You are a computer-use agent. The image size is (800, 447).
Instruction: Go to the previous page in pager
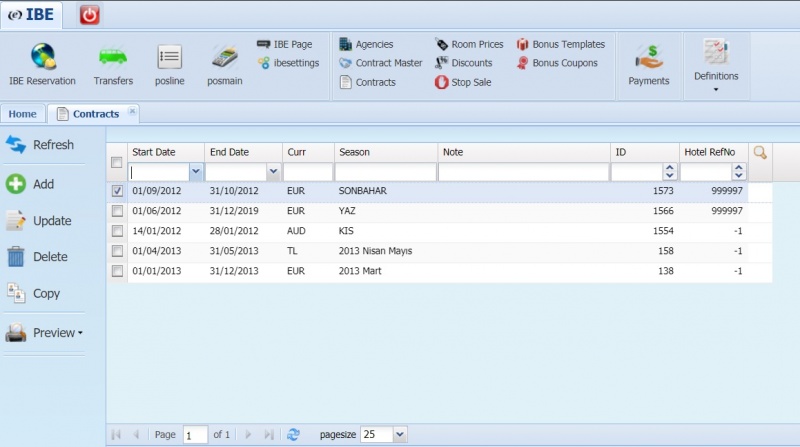tap(136, 434)
